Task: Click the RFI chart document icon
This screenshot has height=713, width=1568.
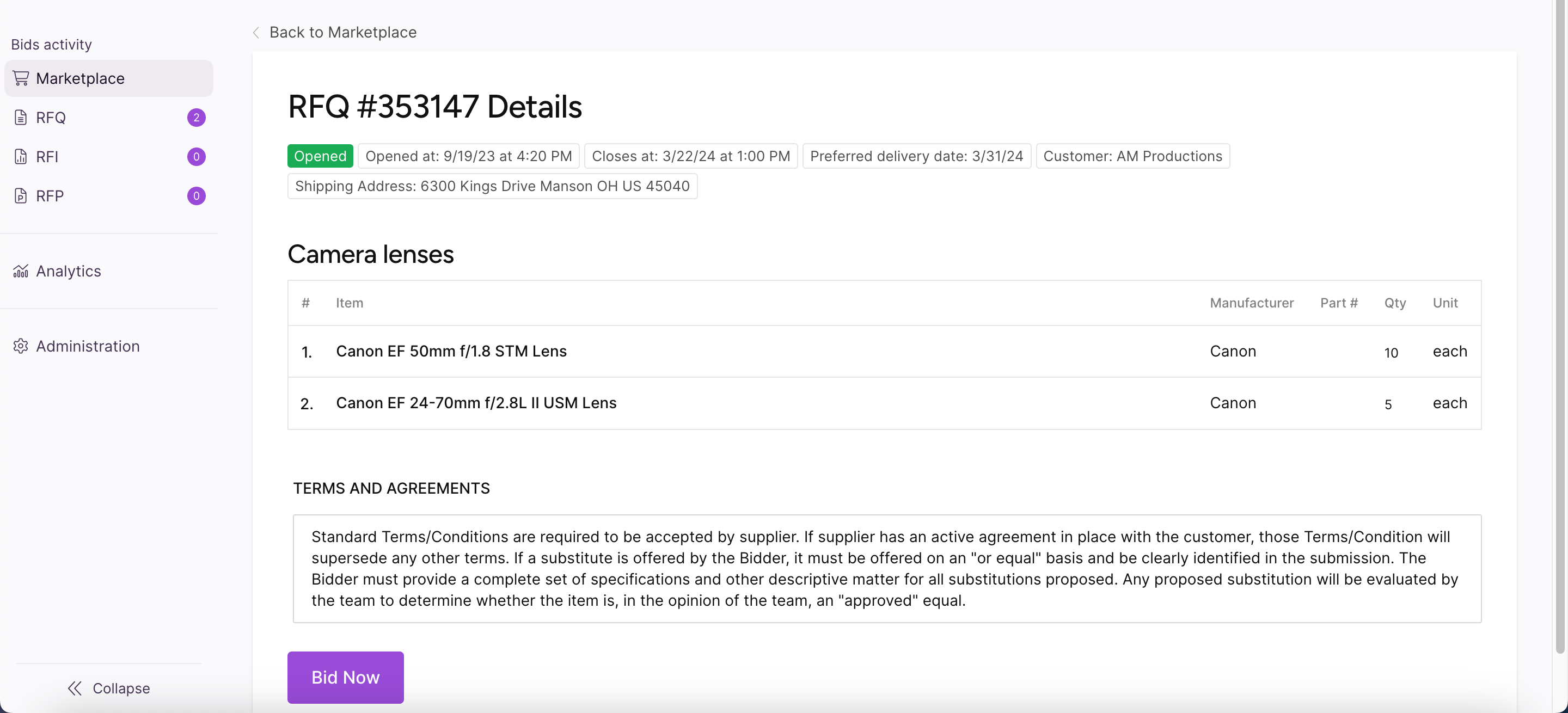Action: pyautogui.click(x=21, y=157)
